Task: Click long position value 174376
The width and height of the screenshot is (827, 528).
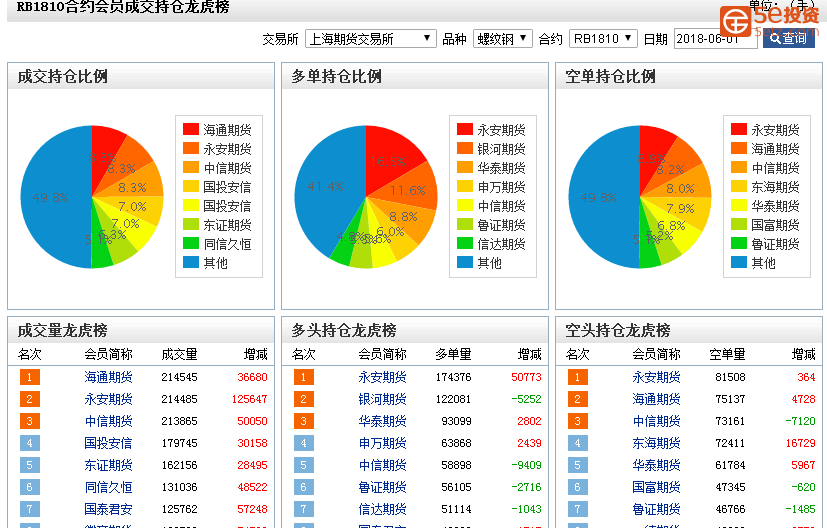Action: [454, 377]
